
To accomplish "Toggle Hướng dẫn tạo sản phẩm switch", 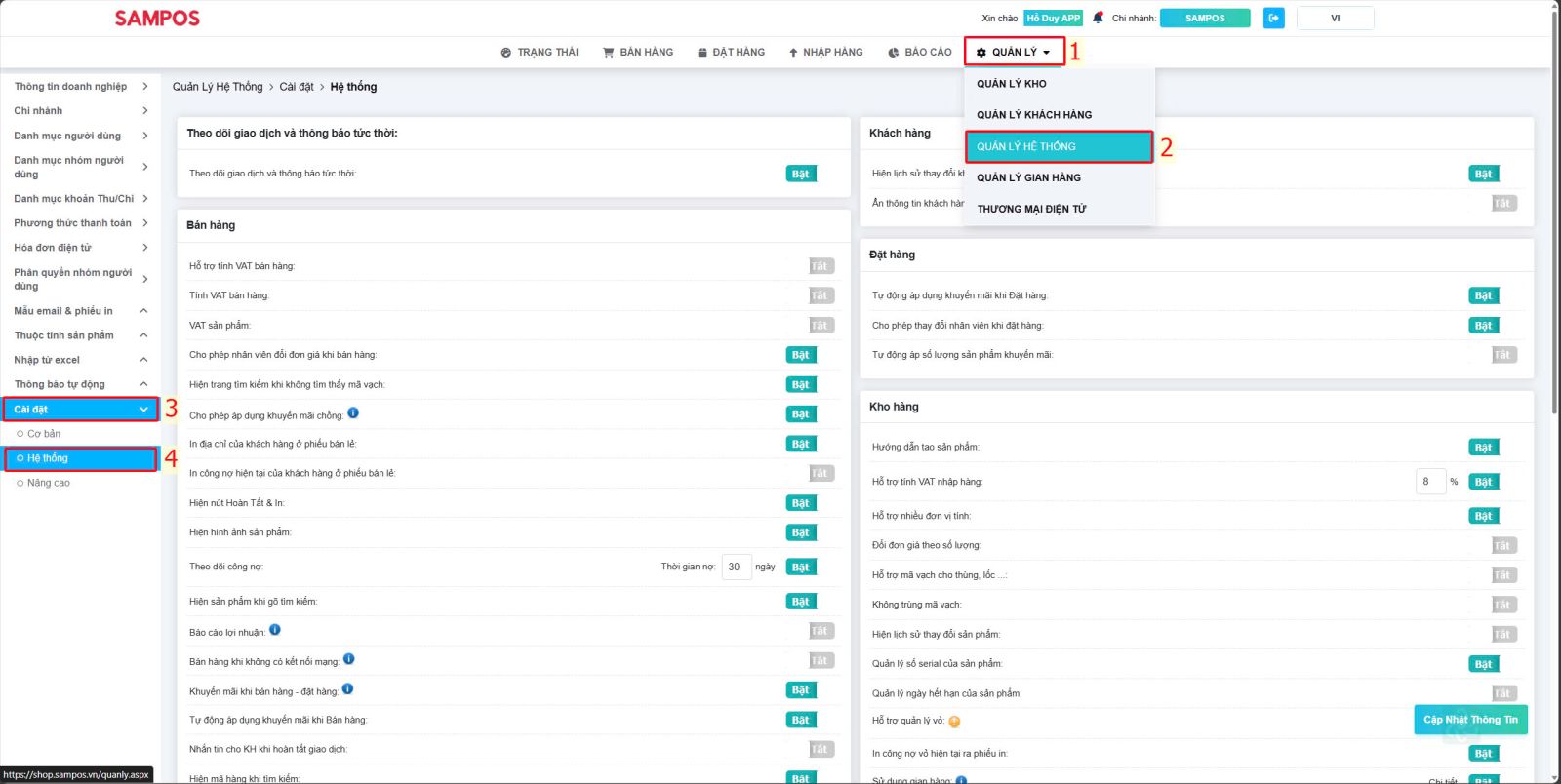I will pos(1484,448).
